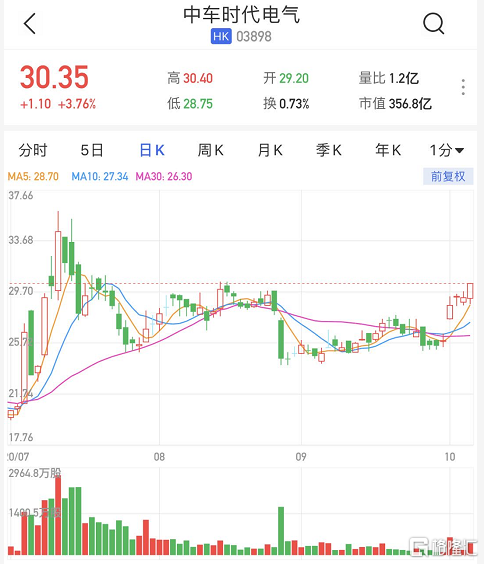Click the MA30 indicator label
The width and height of the screenshot is (484, 564).
(164, 177)
